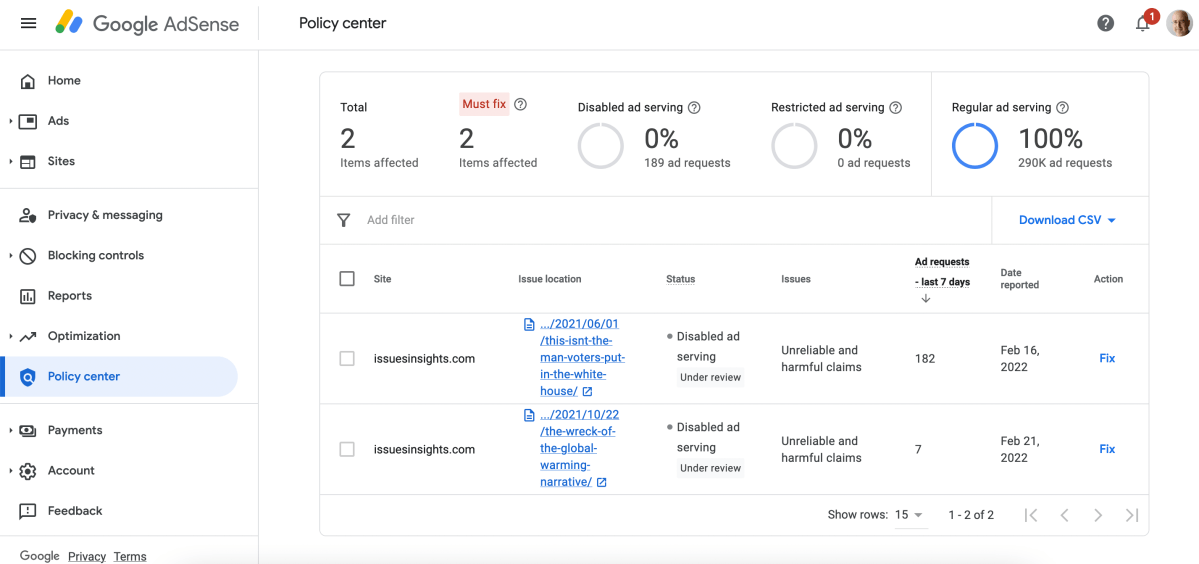Click the Blocking controls icon
The width and height of the screenshot is (1199, 564).
(x=28, y=256)
